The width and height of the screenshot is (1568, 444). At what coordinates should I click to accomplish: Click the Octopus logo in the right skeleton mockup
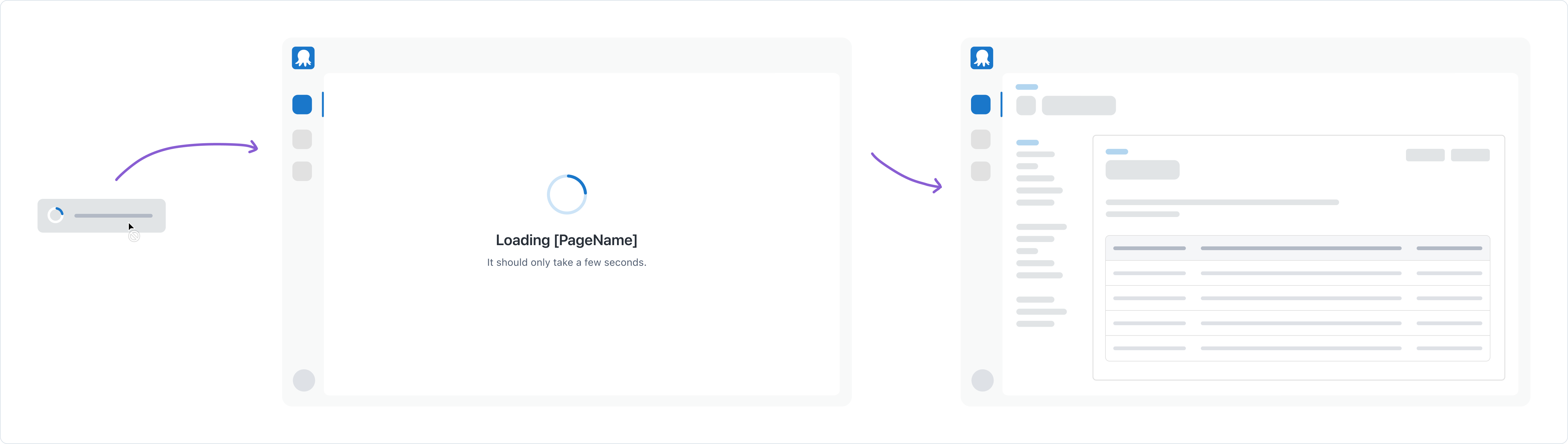pos(981,58)
